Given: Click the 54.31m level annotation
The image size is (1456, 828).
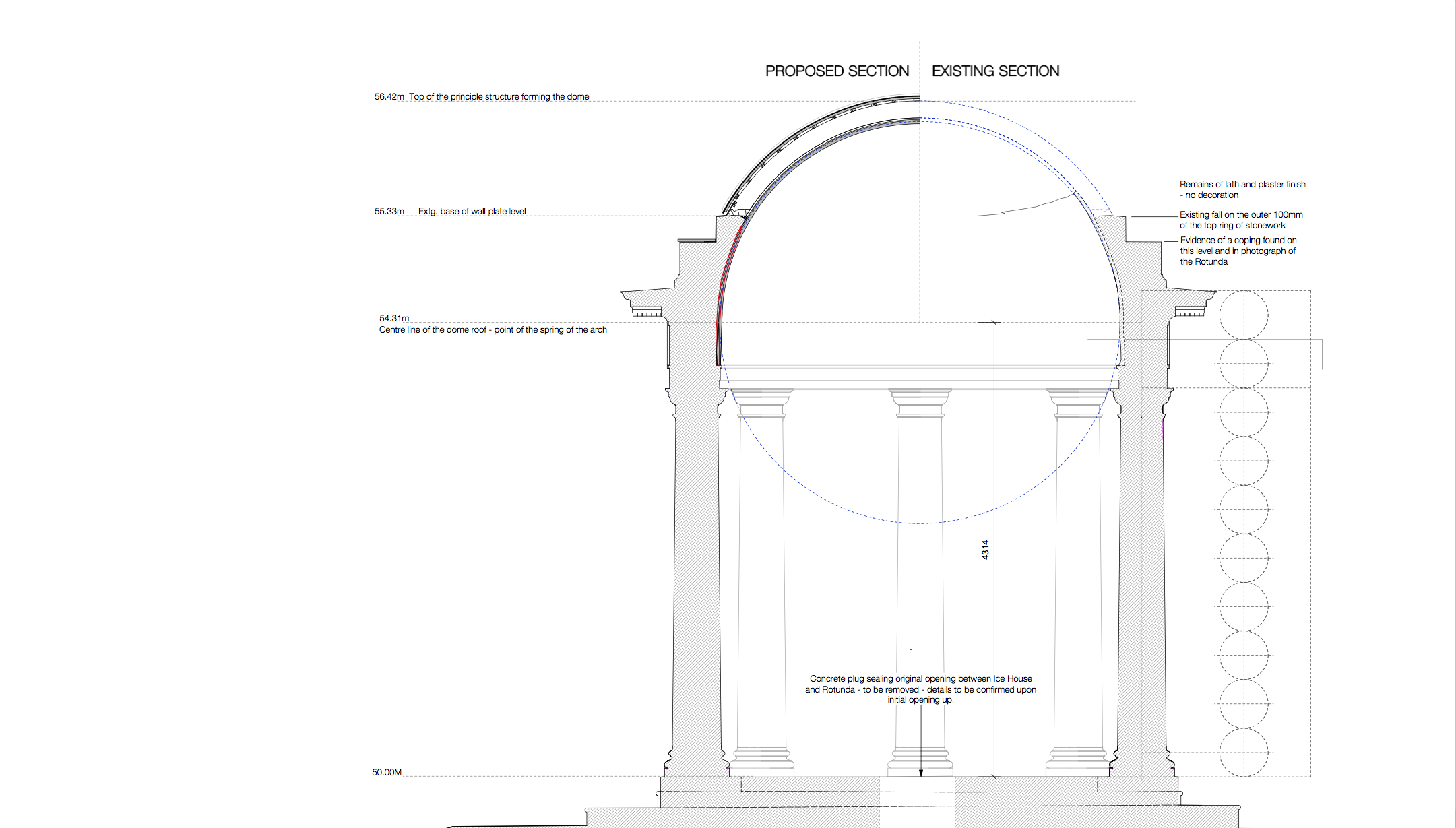Looking at the screenshot, I should tap(394, 318).
